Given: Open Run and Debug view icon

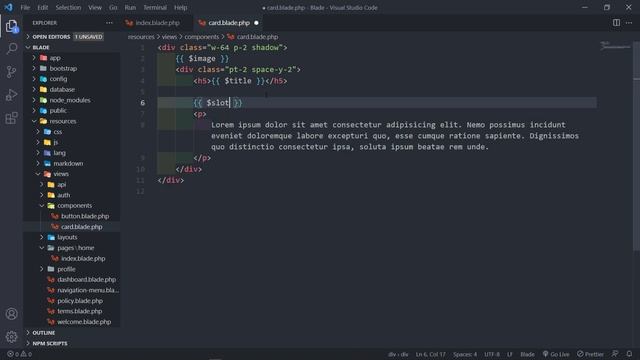Looking at the screenshot, I should (11, 95).
